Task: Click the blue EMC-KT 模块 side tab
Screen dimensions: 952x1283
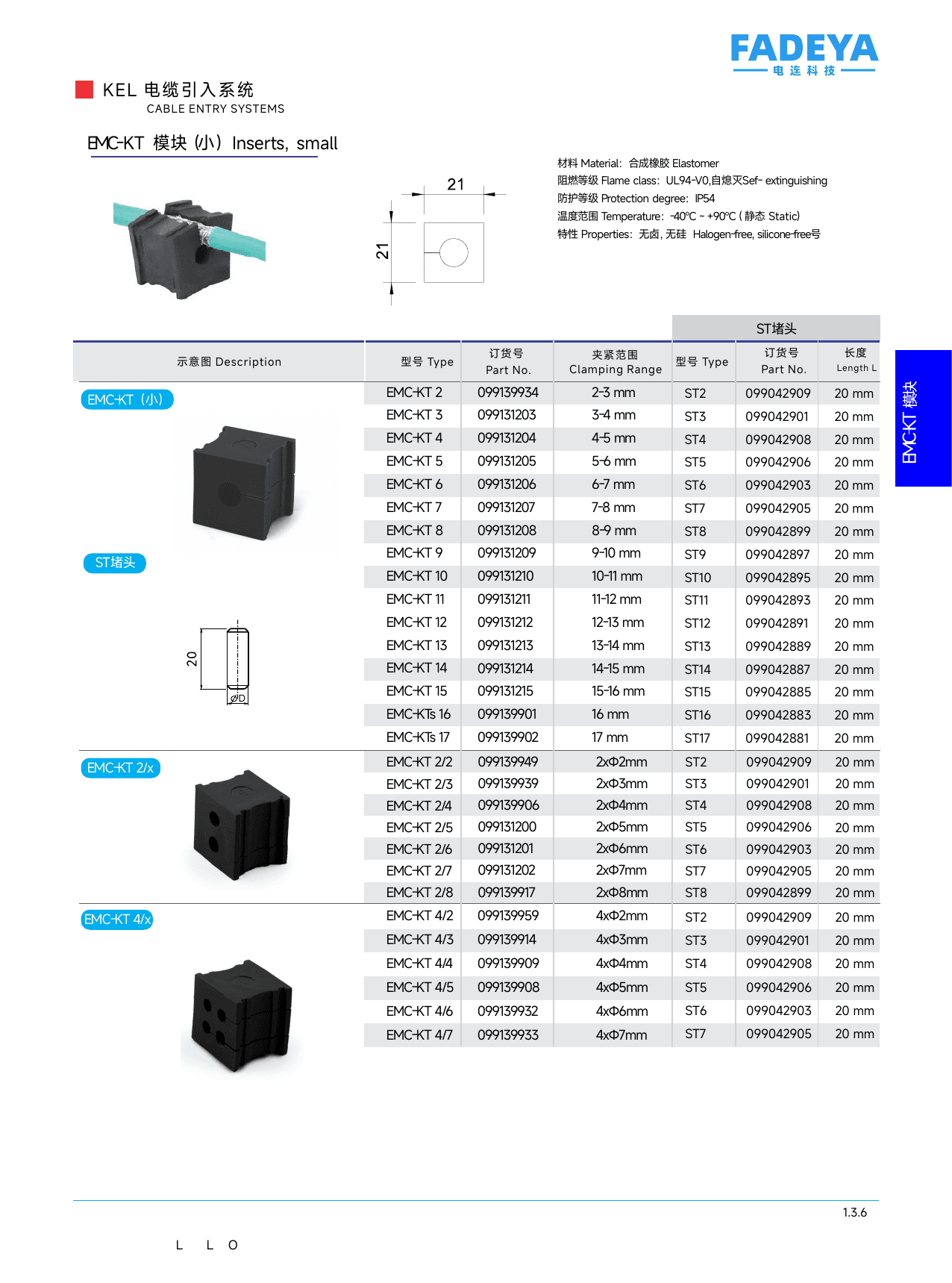Action: (x=923, y=418)
